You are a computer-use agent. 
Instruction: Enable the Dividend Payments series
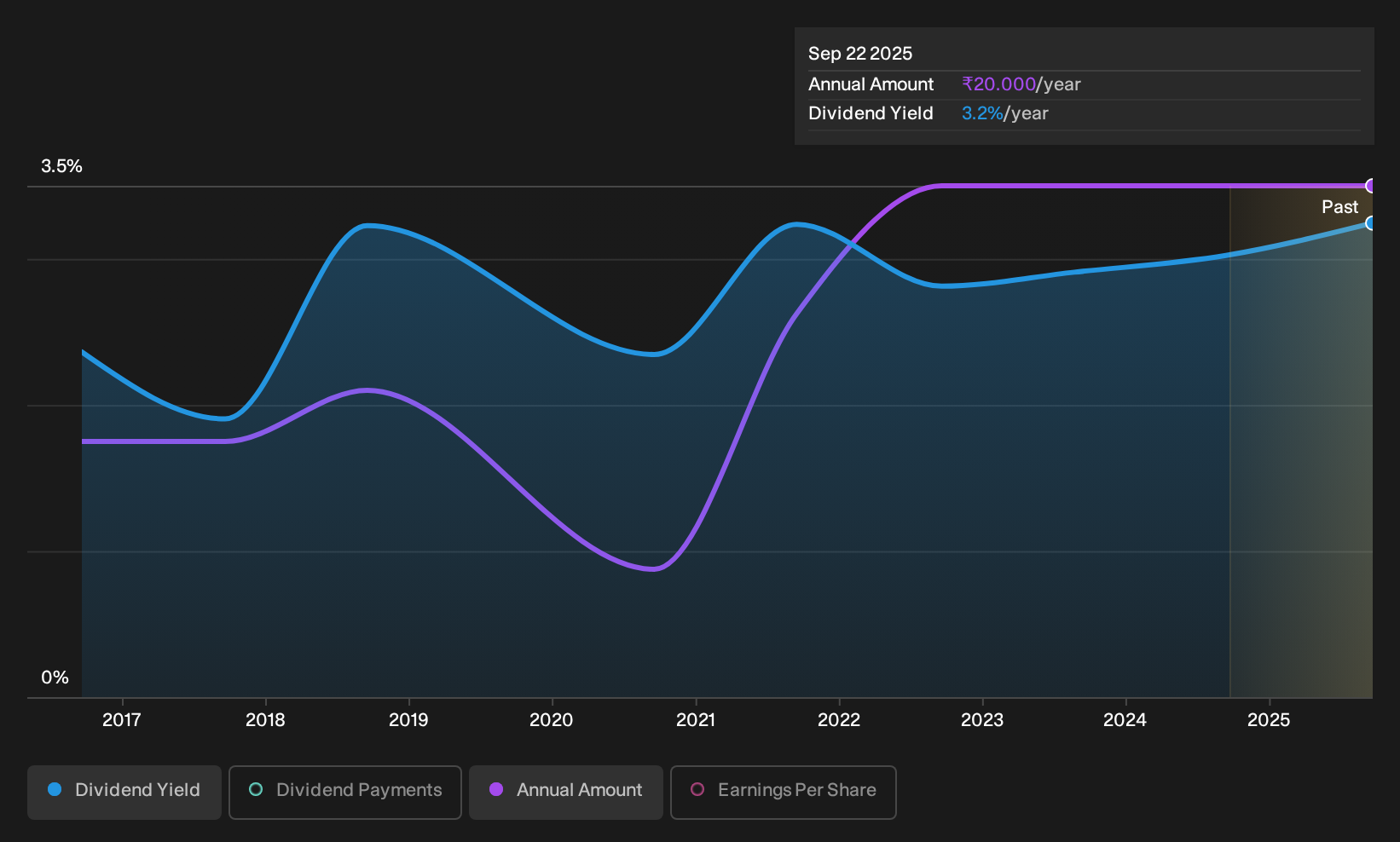345,792
